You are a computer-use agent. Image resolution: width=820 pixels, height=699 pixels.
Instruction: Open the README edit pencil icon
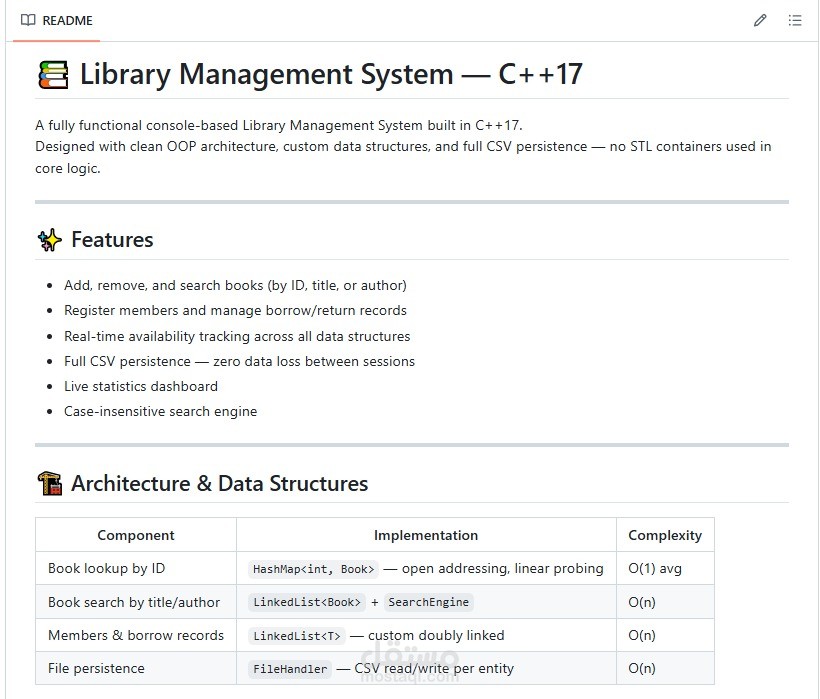(x=760, y=19)
